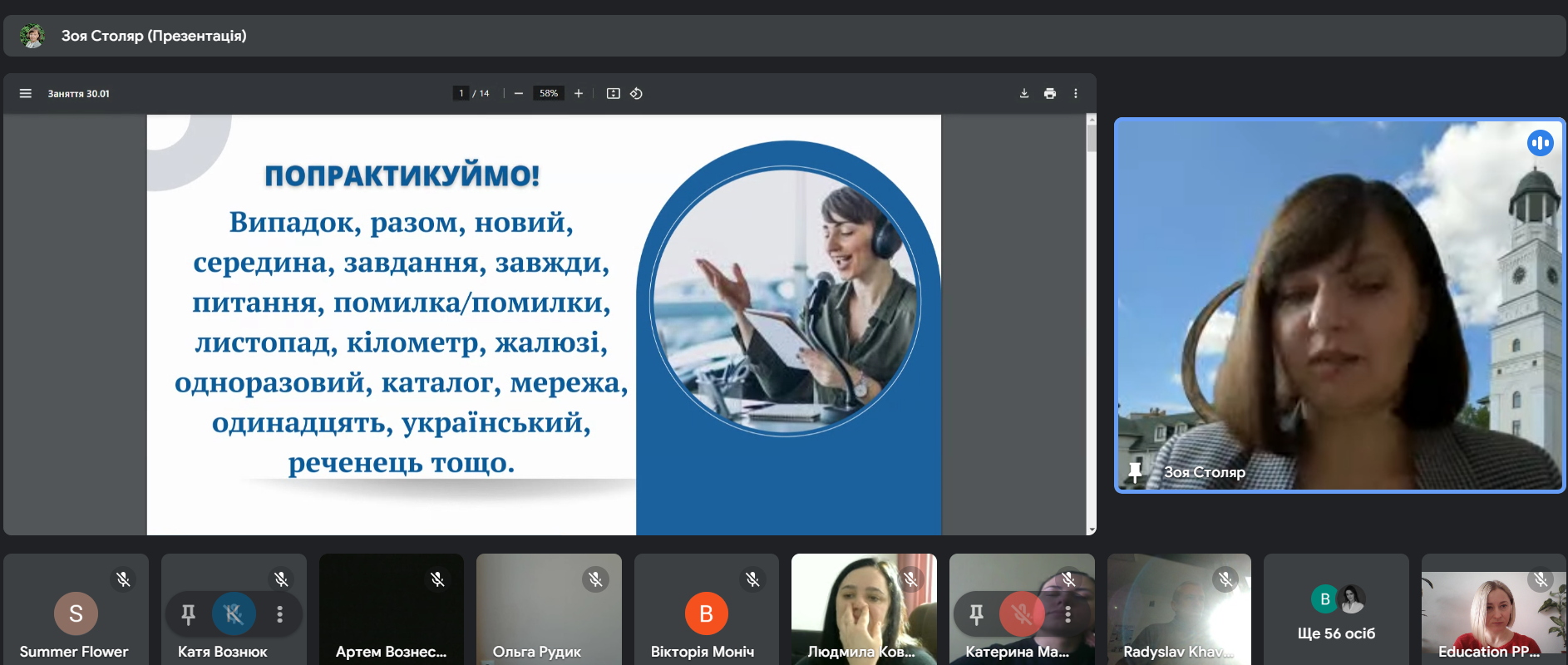Open the PDF sidebar menu icon
Screen dimensions: 1568x665
[x=26, y=94]
